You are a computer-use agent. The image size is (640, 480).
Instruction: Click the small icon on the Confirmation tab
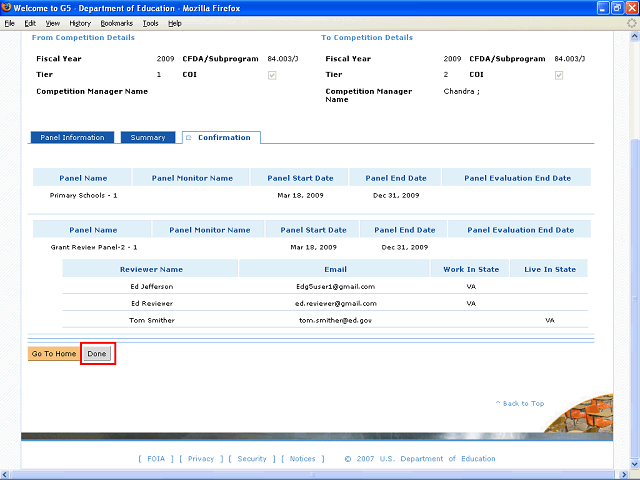coord(188,137)
